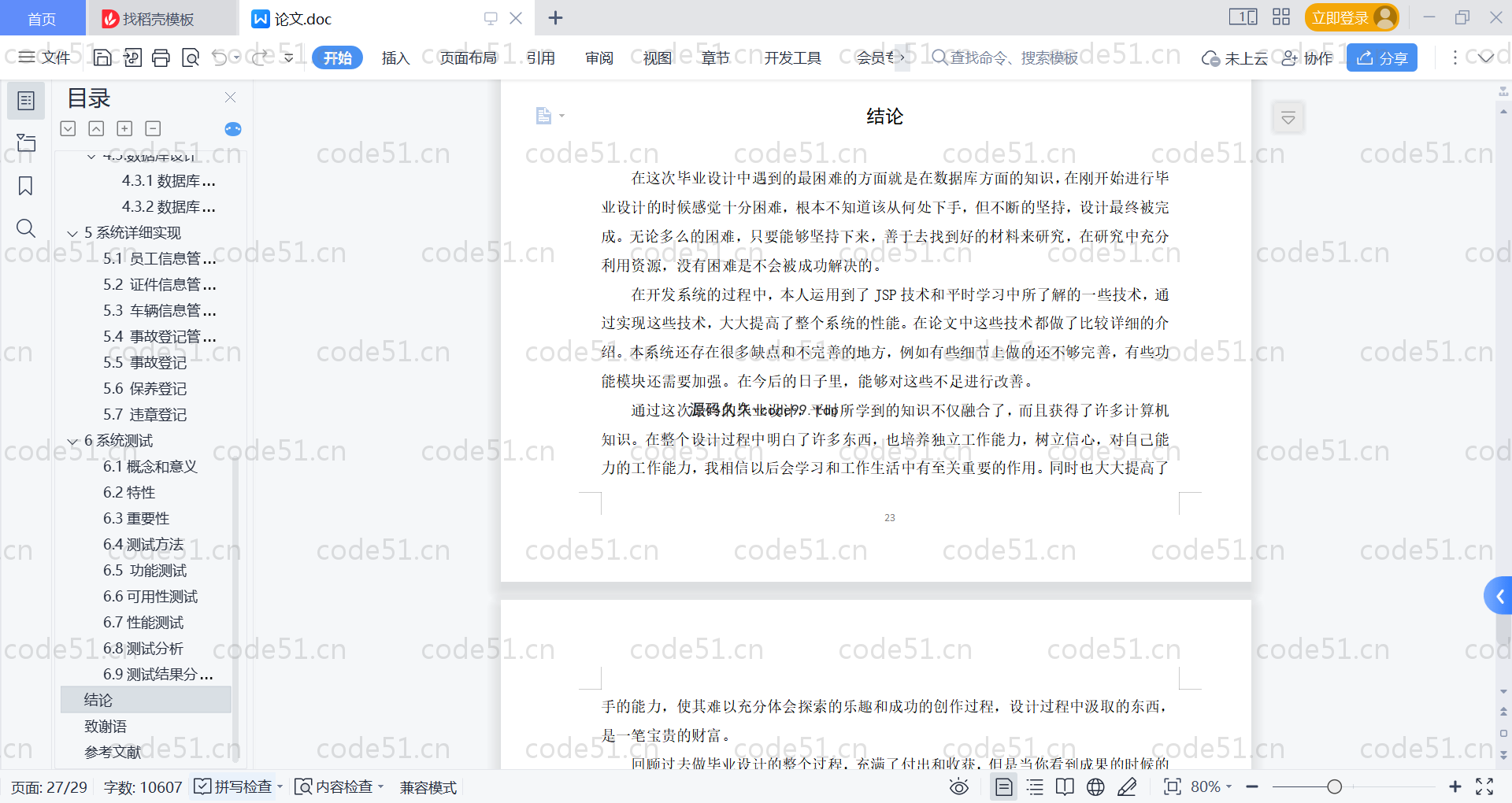
Task: Switch to reading layout book icon
Action: coord(1065,786)
